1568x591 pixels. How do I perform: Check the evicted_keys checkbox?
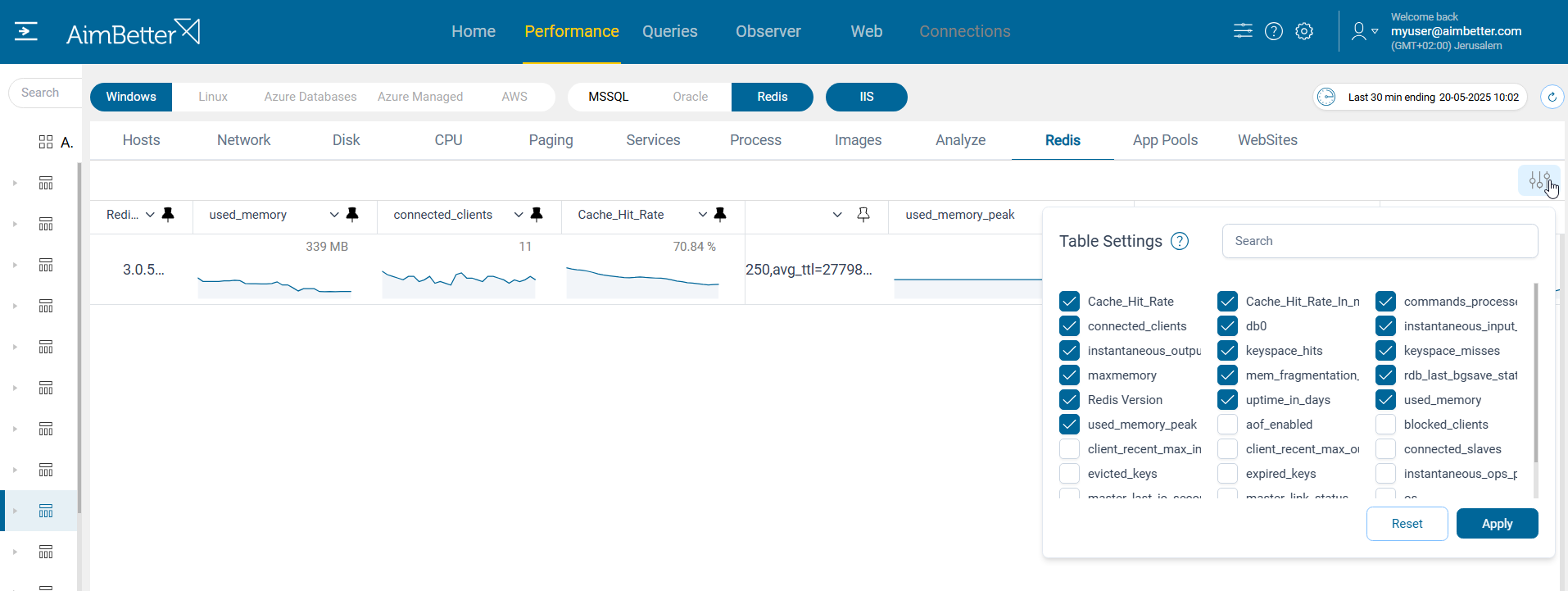(x=1069, y=474)
